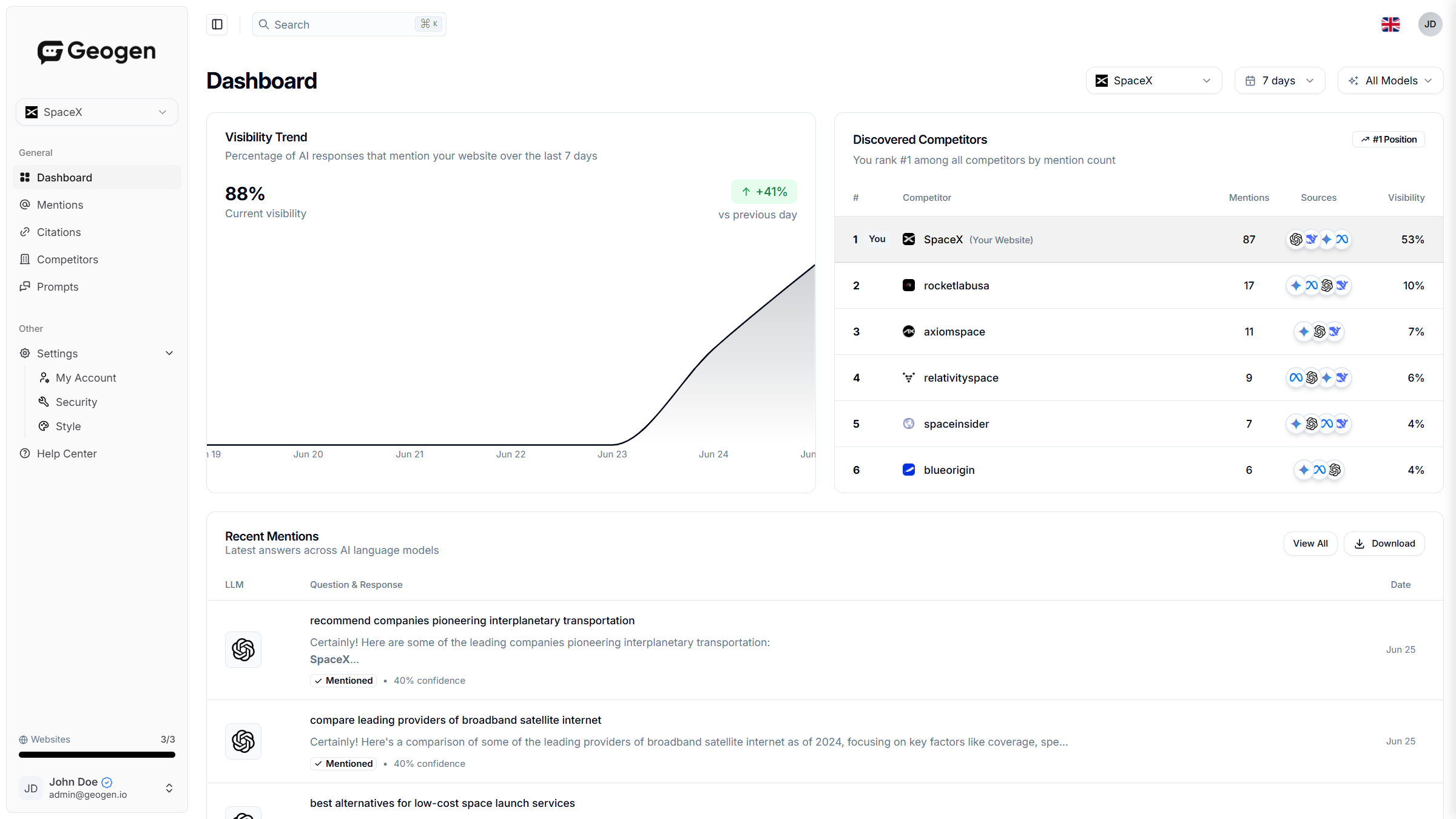Go to the Dashboard page

(97, 177)
